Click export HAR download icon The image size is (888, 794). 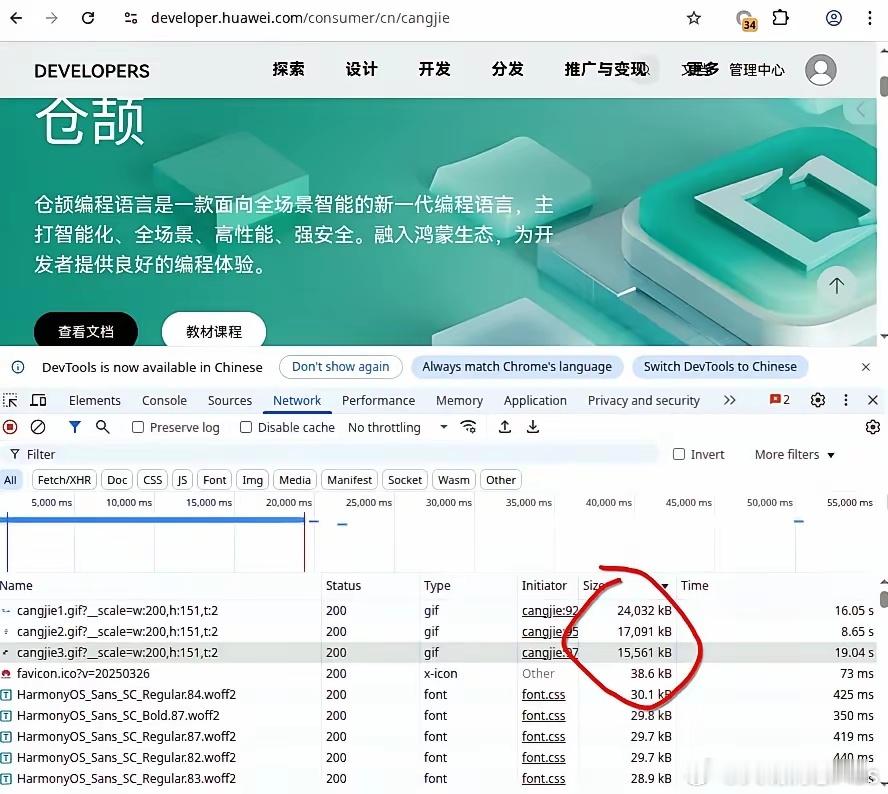pos(532,427)
